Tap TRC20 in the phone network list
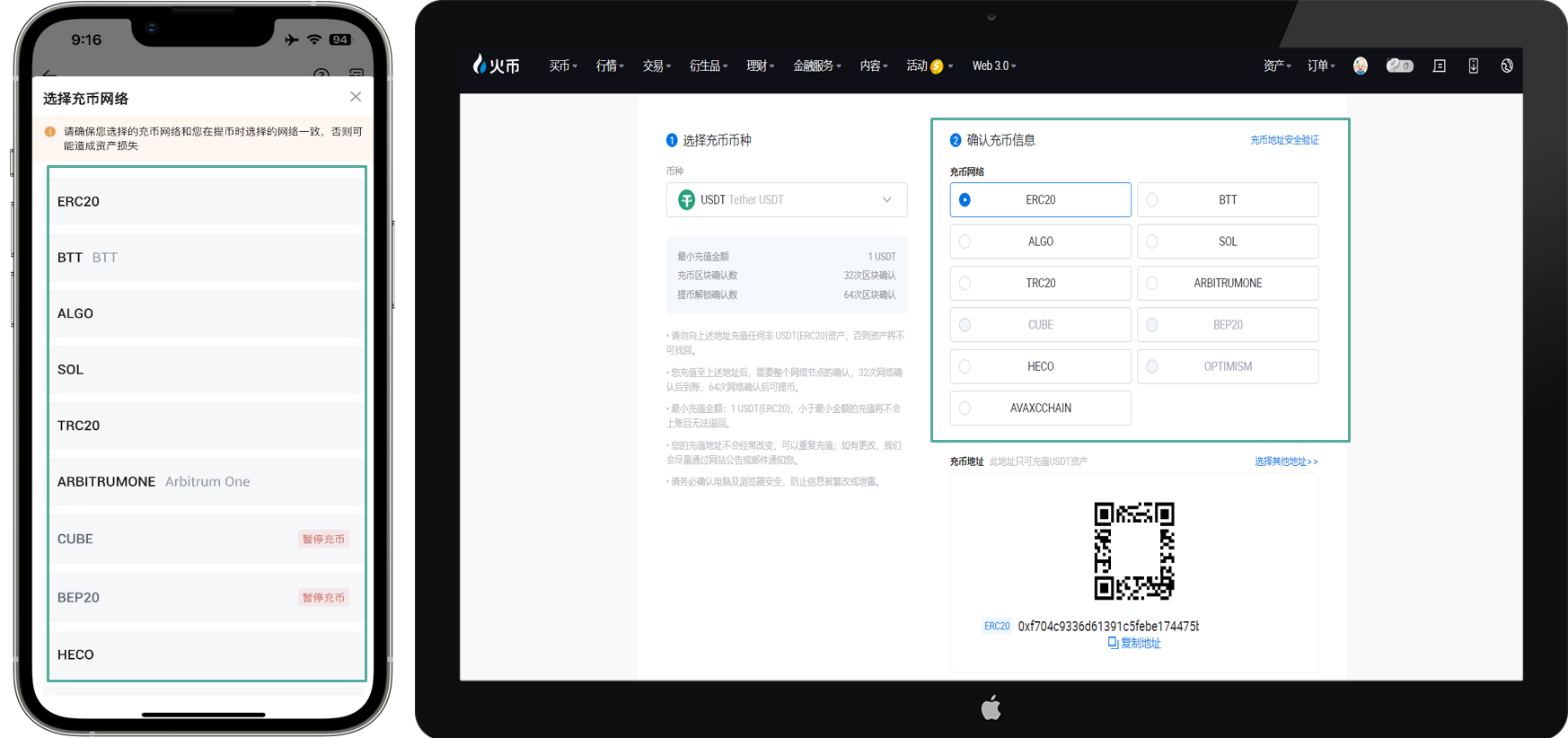The height and width of the screenshot is (738, 1568). 207,426
